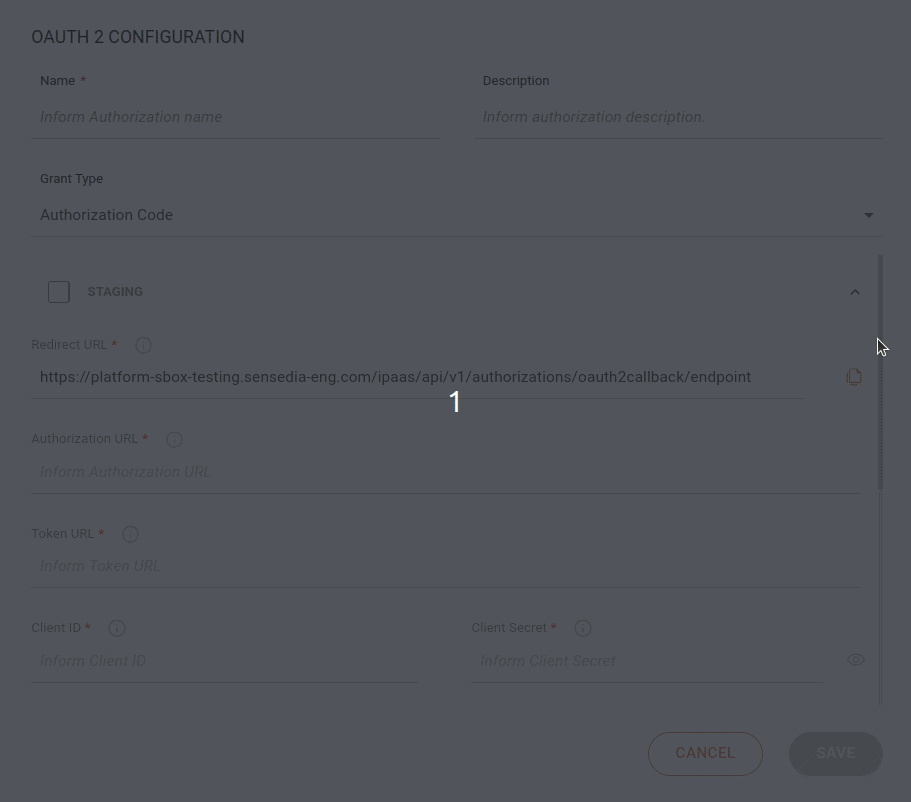Click the Client ID info tooltip icon
This screenshot has height=802, width=911.
point(117,628)
